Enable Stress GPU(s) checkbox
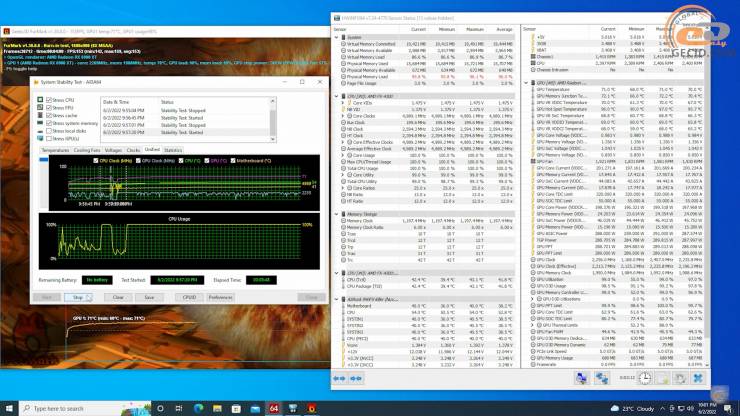Image resolution: width=740 pixels, height=416 pixels. coord(49,138)
